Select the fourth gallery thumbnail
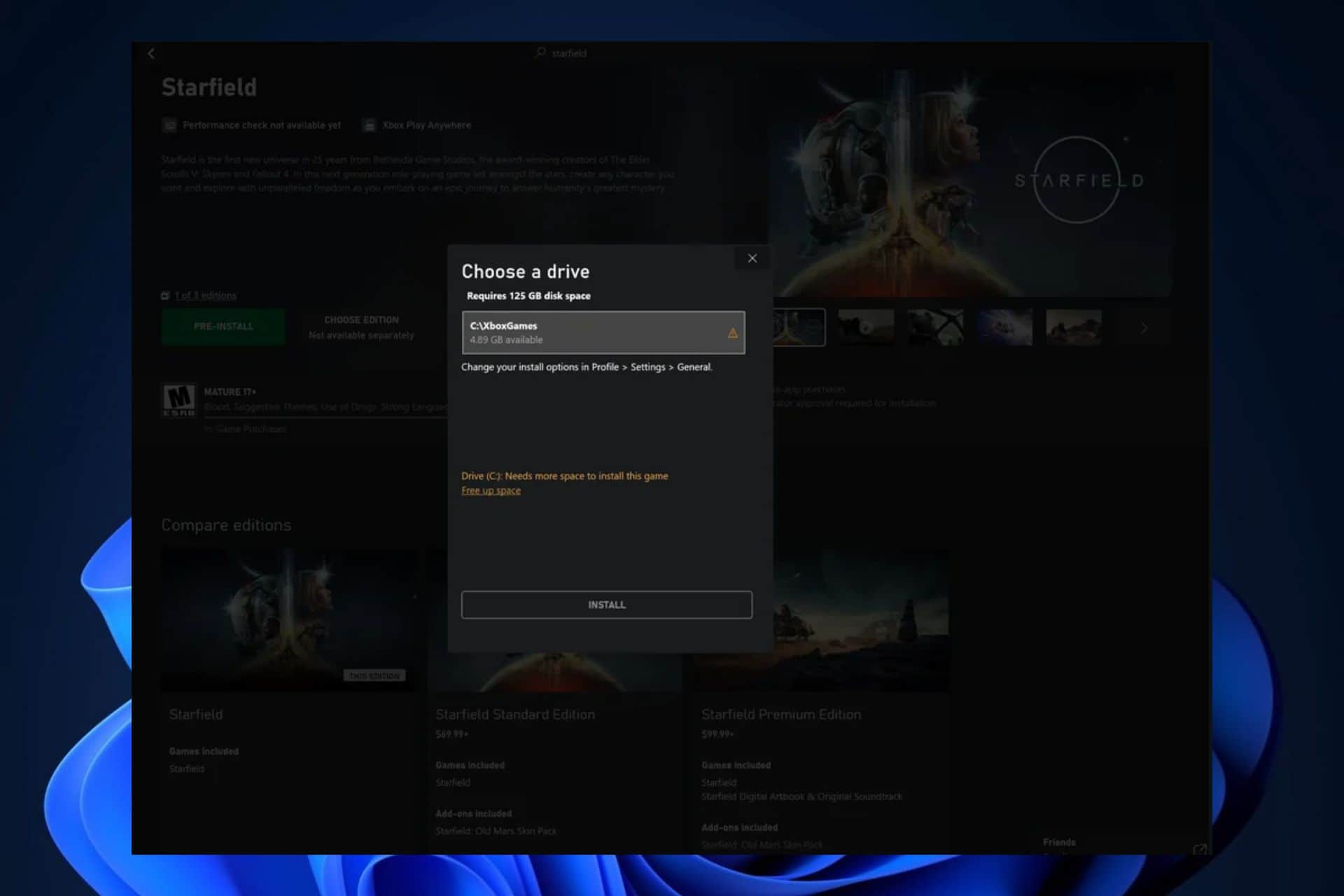Image resolution: width=1344 pixels, height=896 pixels. (1004, 327)
